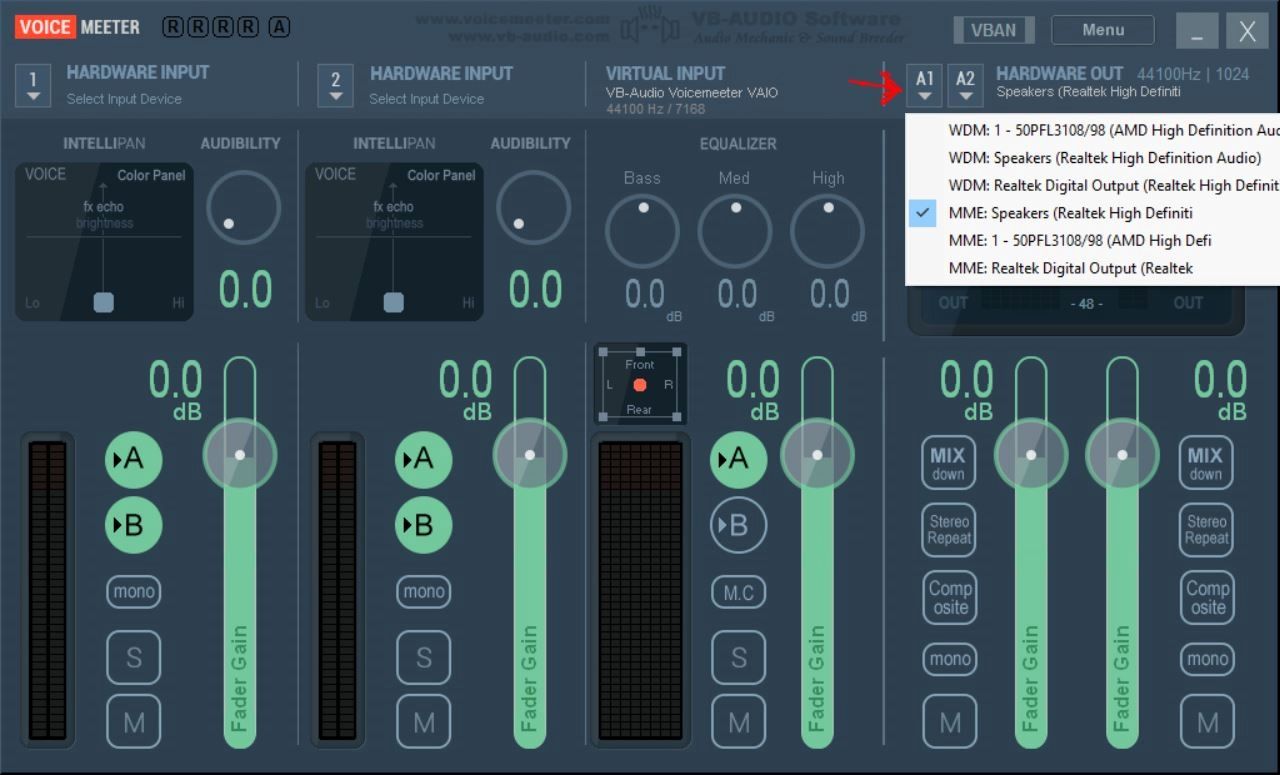Choose WDM: Speakers Realtek output
Screen dimensions: 1280x775
click(x=1093, y=158)
